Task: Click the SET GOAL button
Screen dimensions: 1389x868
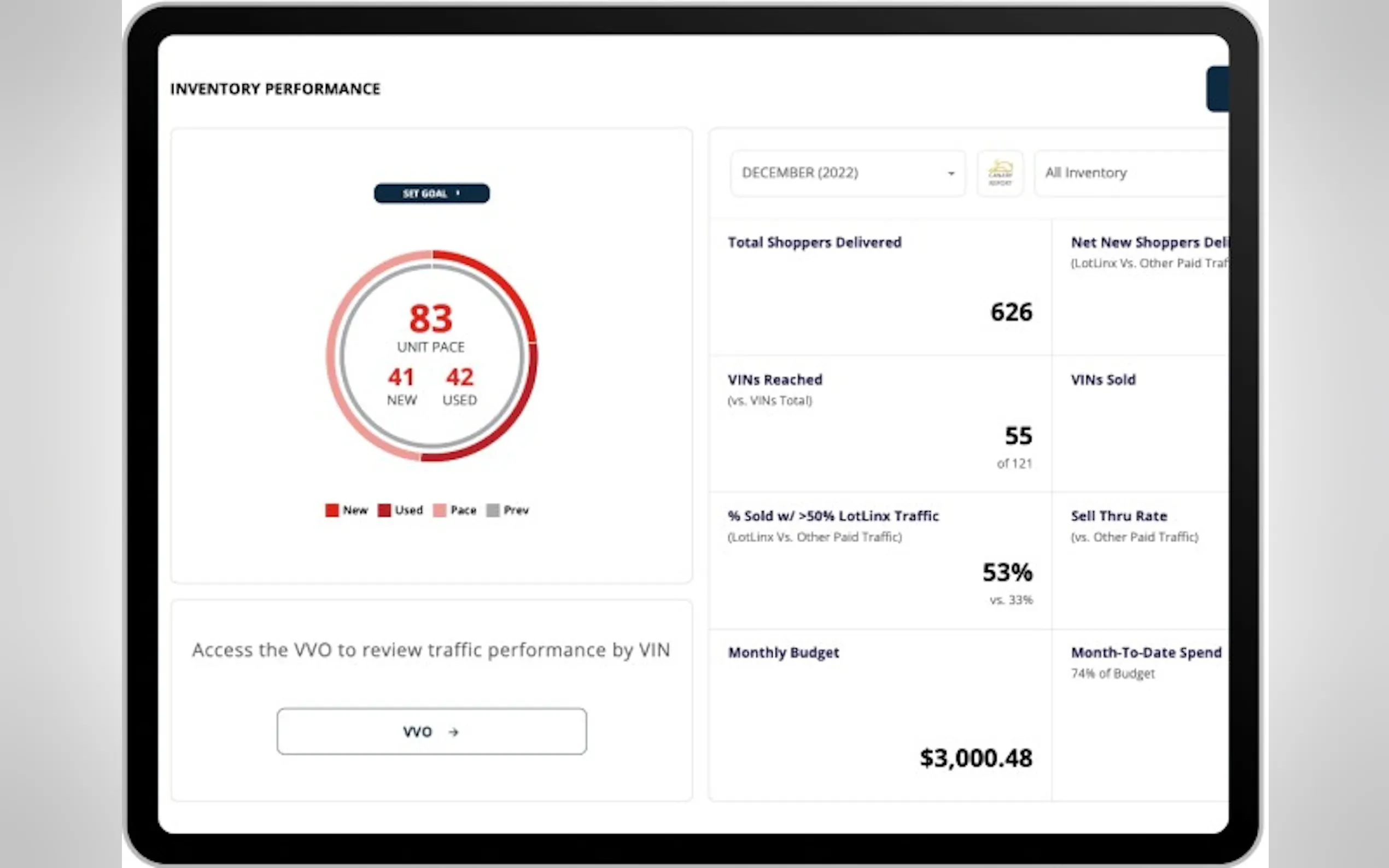Action: click(431, 193)
